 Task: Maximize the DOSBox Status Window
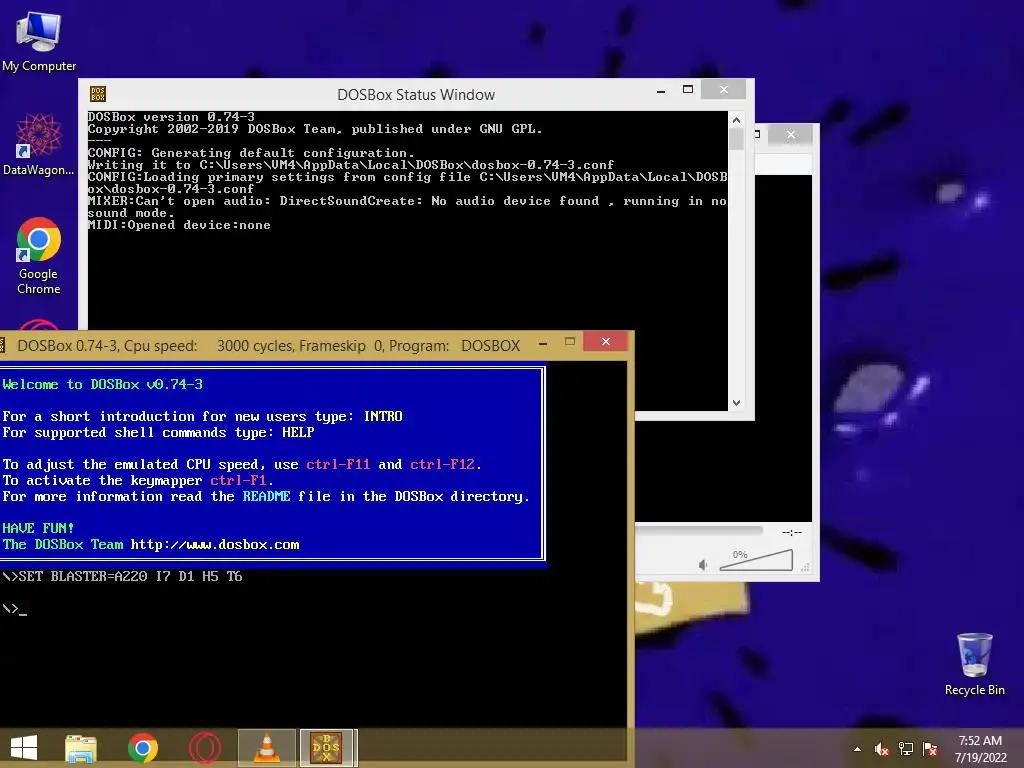(x=688, y=89)
